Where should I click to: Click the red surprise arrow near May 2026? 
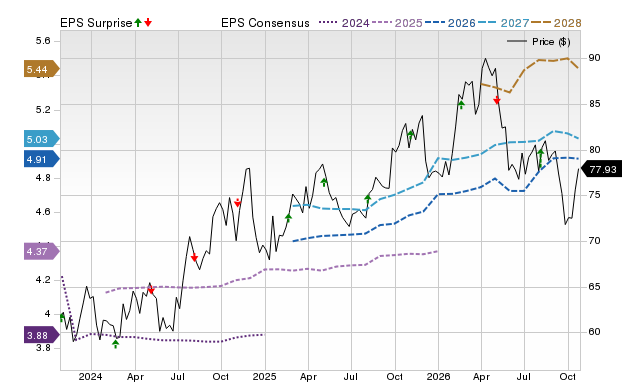coord(497,100)
